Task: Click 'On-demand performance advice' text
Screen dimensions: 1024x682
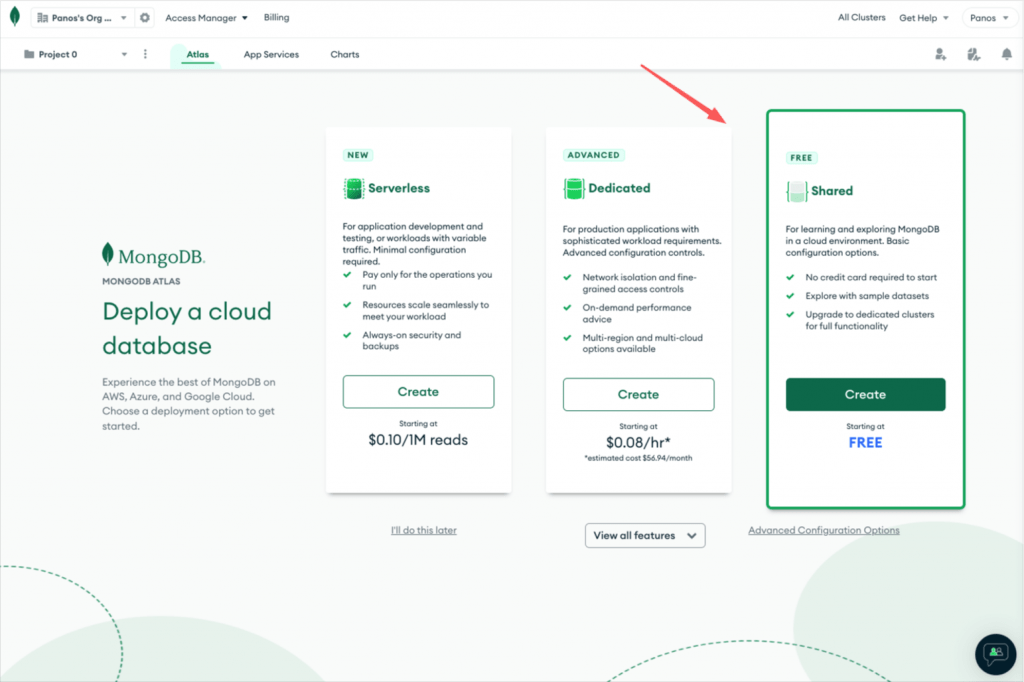Action: 637,313
